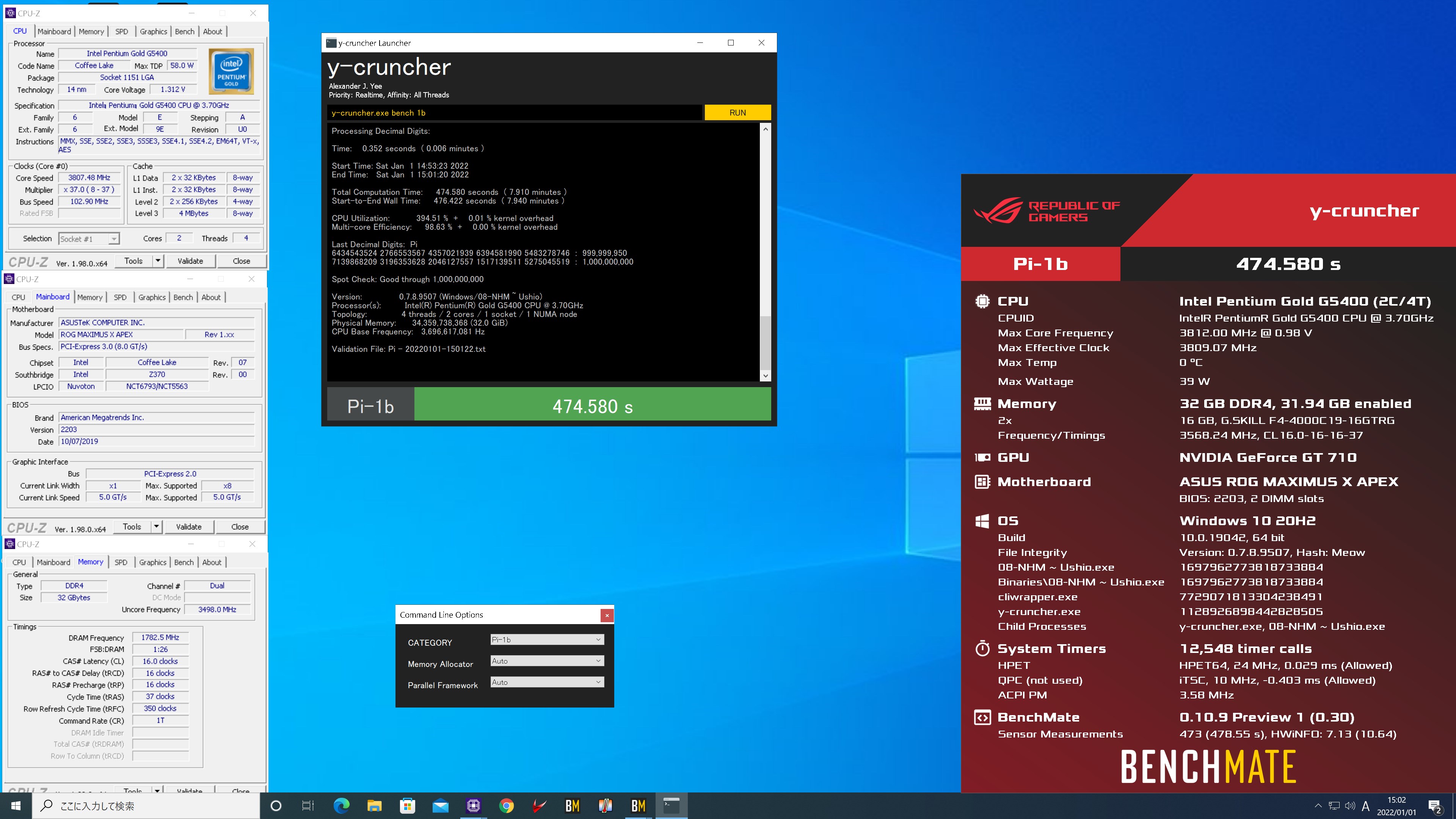Click the BIOS date 10/07/2019 field
The height and width of the screenshot is (819, 1456).
pos(157,441)
